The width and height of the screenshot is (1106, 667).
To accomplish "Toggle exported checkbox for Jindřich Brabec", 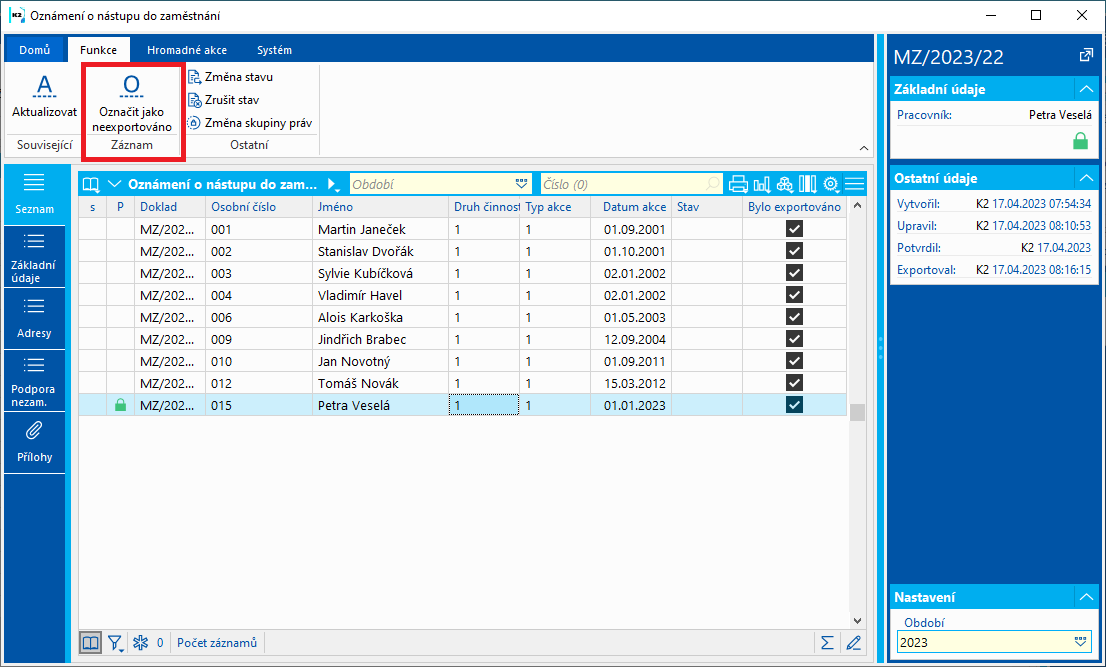I will coord(794,339).
